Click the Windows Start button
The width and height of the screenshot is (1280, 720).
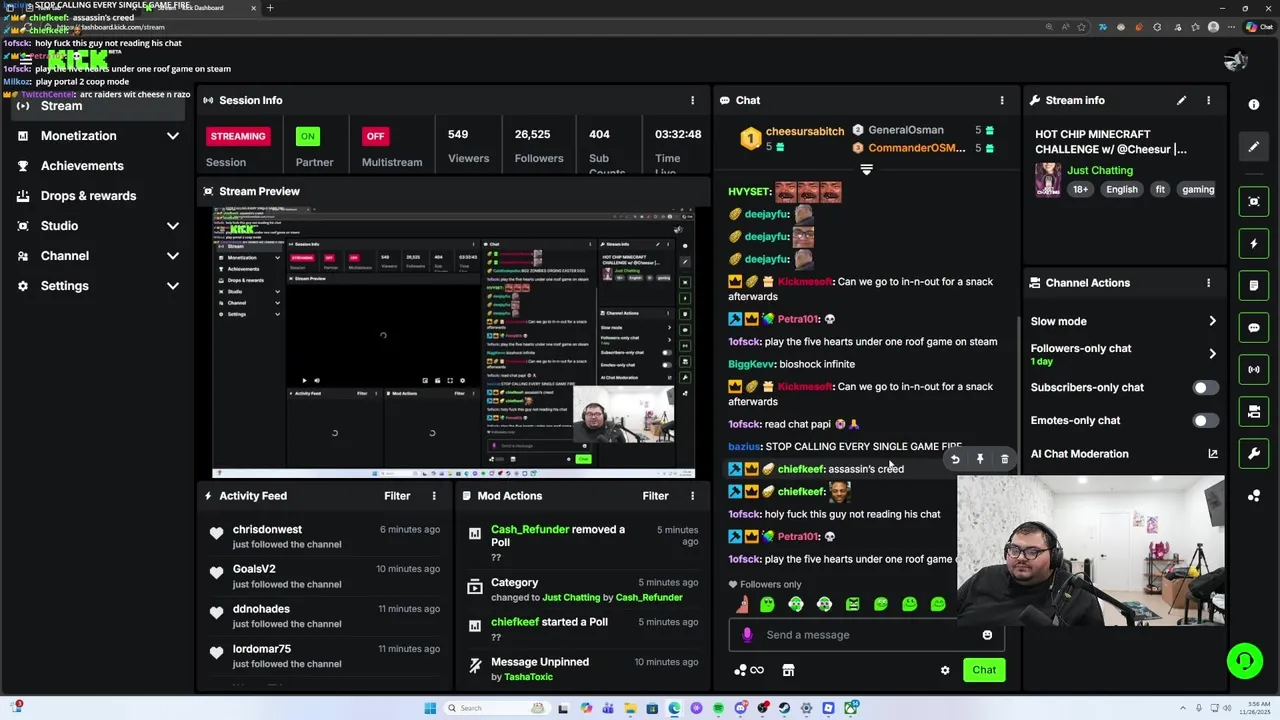[430, 708]
